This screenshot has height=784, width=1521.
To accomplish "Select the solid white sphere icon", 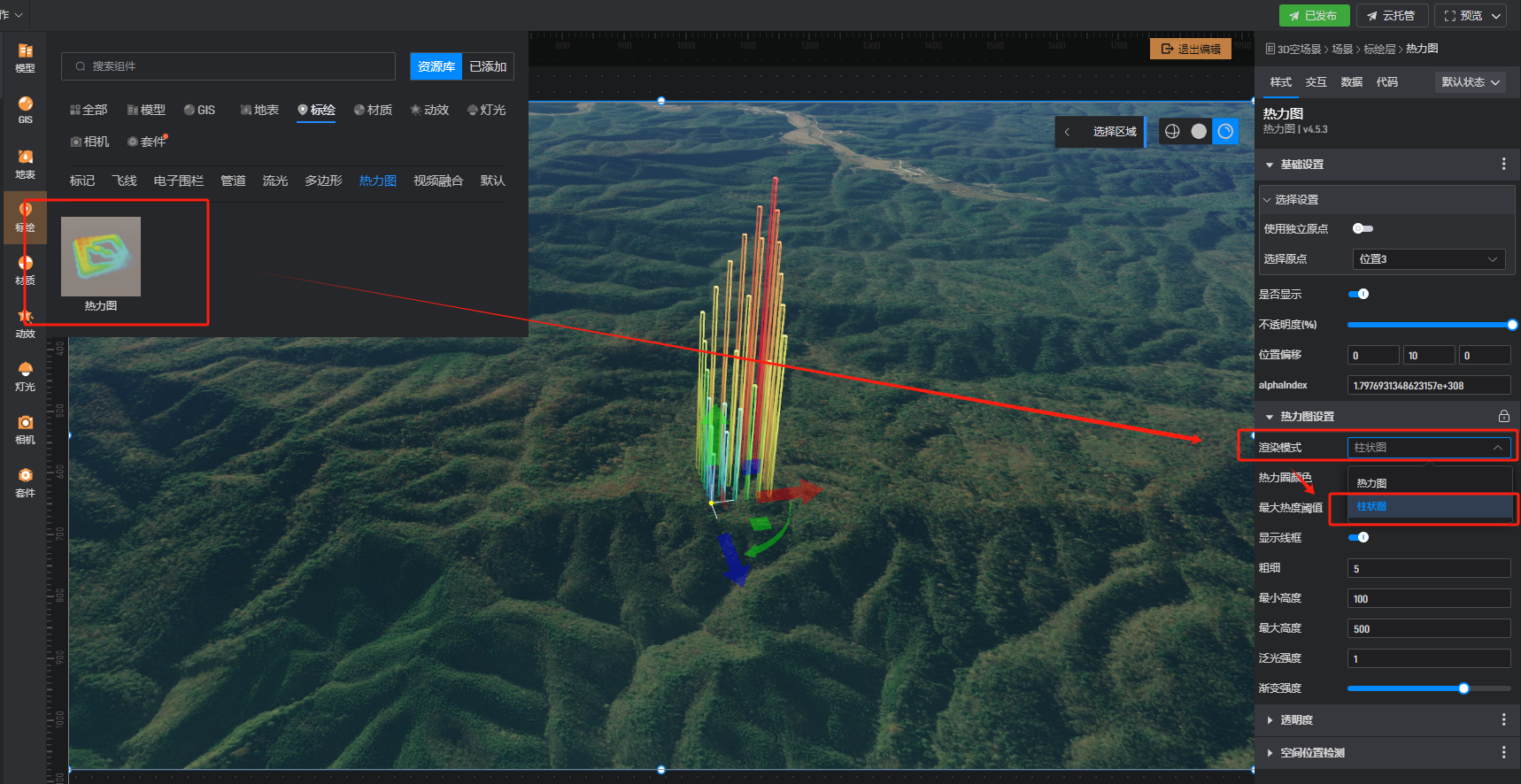I will coord(1199,131).
